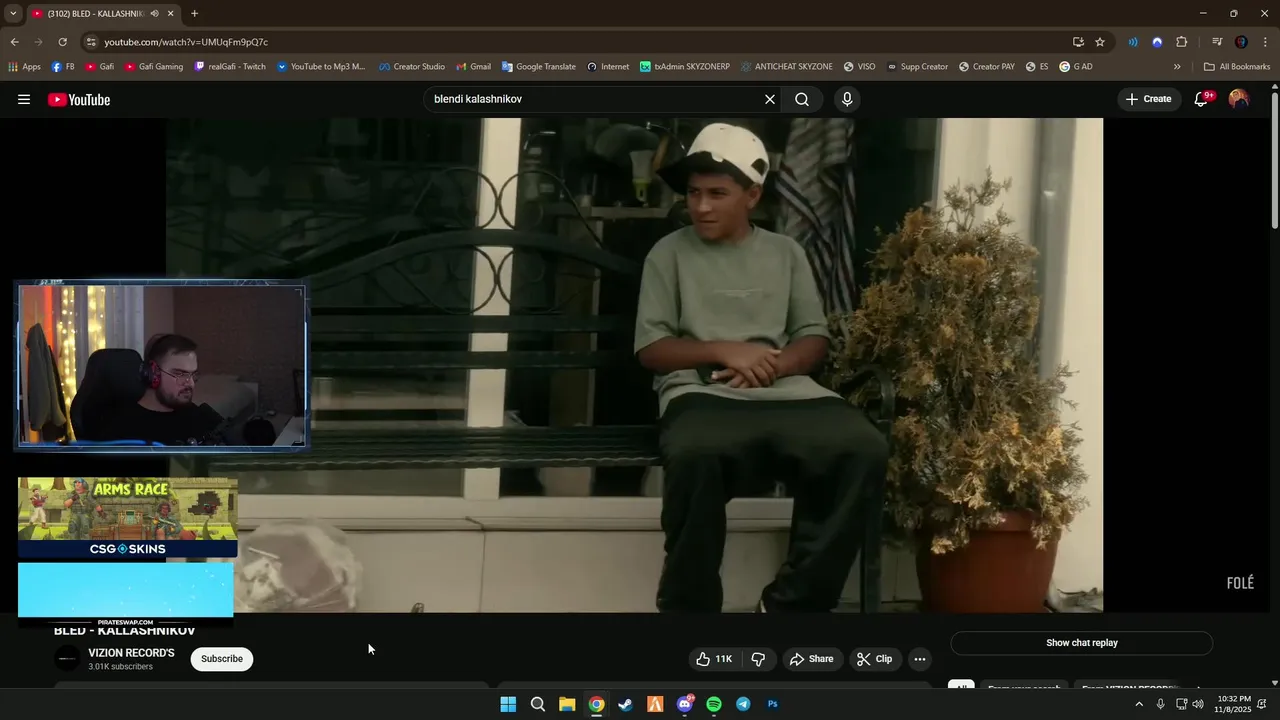Reload the page in Chrome
Image resolution: width=1280 pixels, height=720 pixels.
click(62, 42)
